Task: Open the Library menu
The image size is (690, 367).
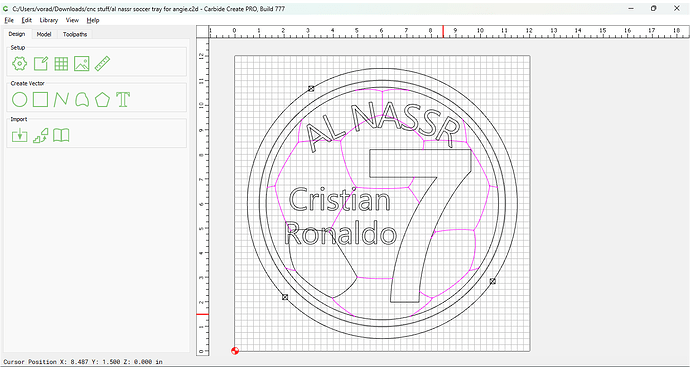Action: (x=48, y=20)
